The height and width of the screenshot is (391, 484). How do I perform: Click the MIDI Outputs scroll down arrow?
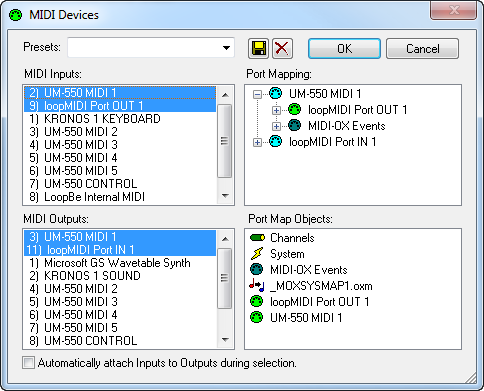click(225, 340)
